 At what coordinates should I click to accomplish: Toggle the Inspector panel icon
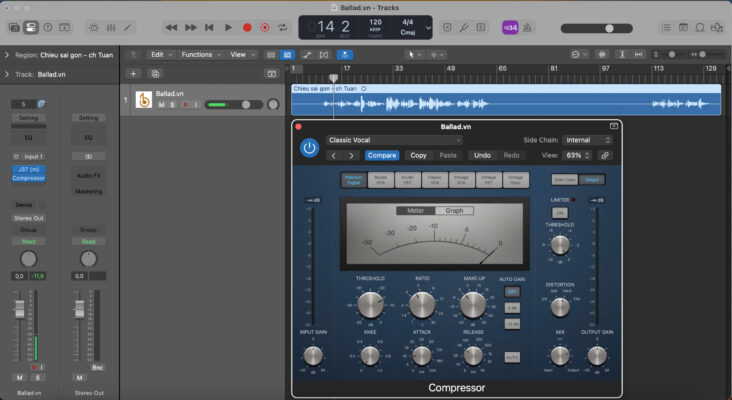click(x=31, y=28)
